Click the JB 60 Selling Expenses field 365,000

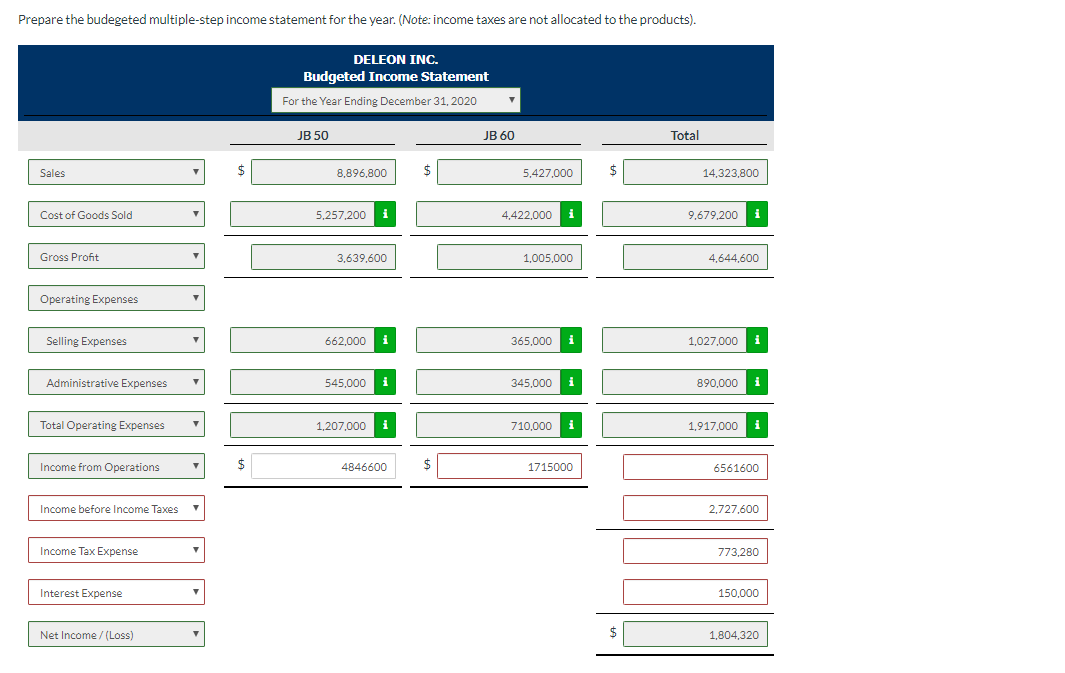(488, 340)
